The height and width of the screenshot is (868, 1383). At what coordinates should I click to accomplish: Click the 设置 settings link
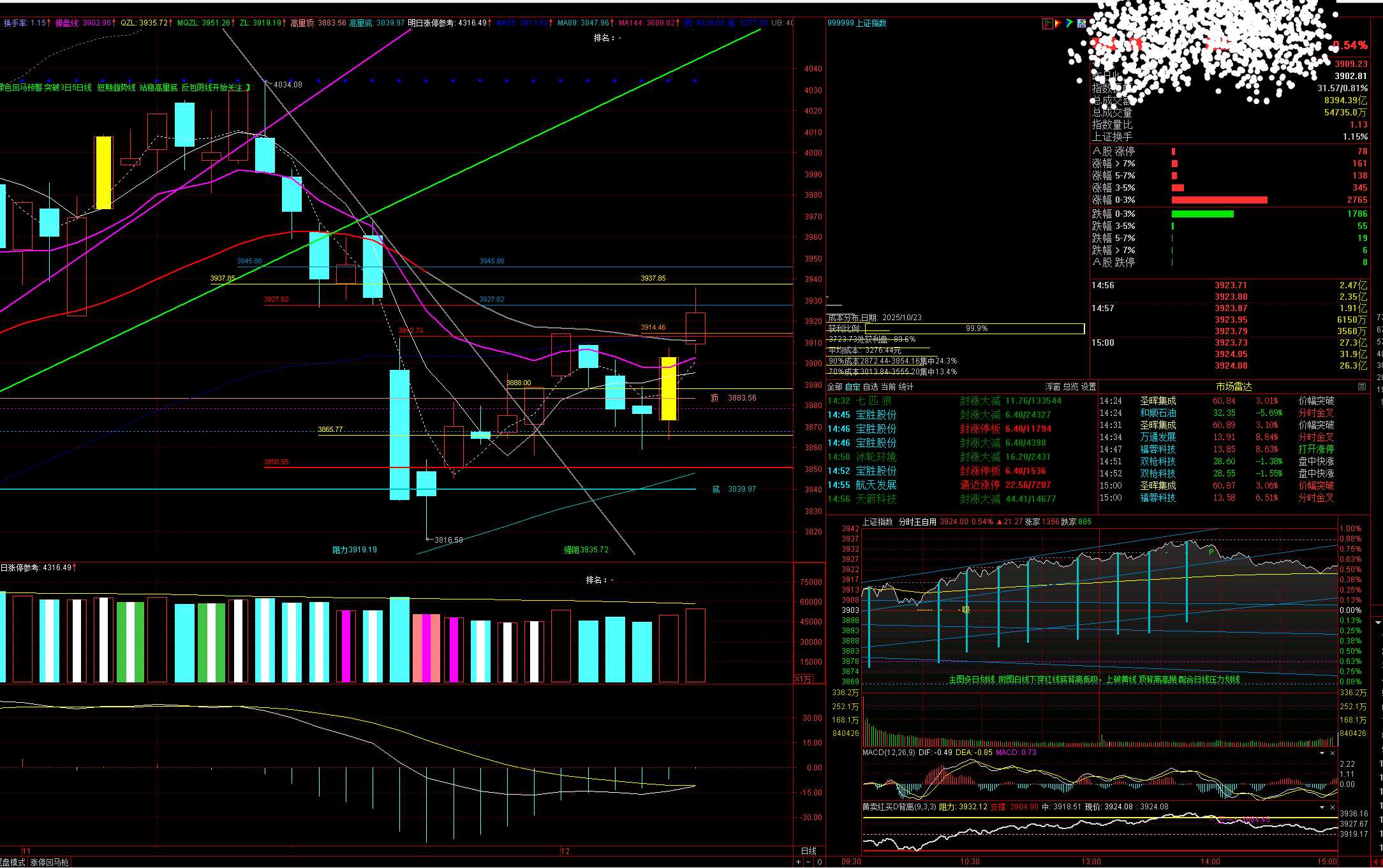click(x=1089, y=387)
